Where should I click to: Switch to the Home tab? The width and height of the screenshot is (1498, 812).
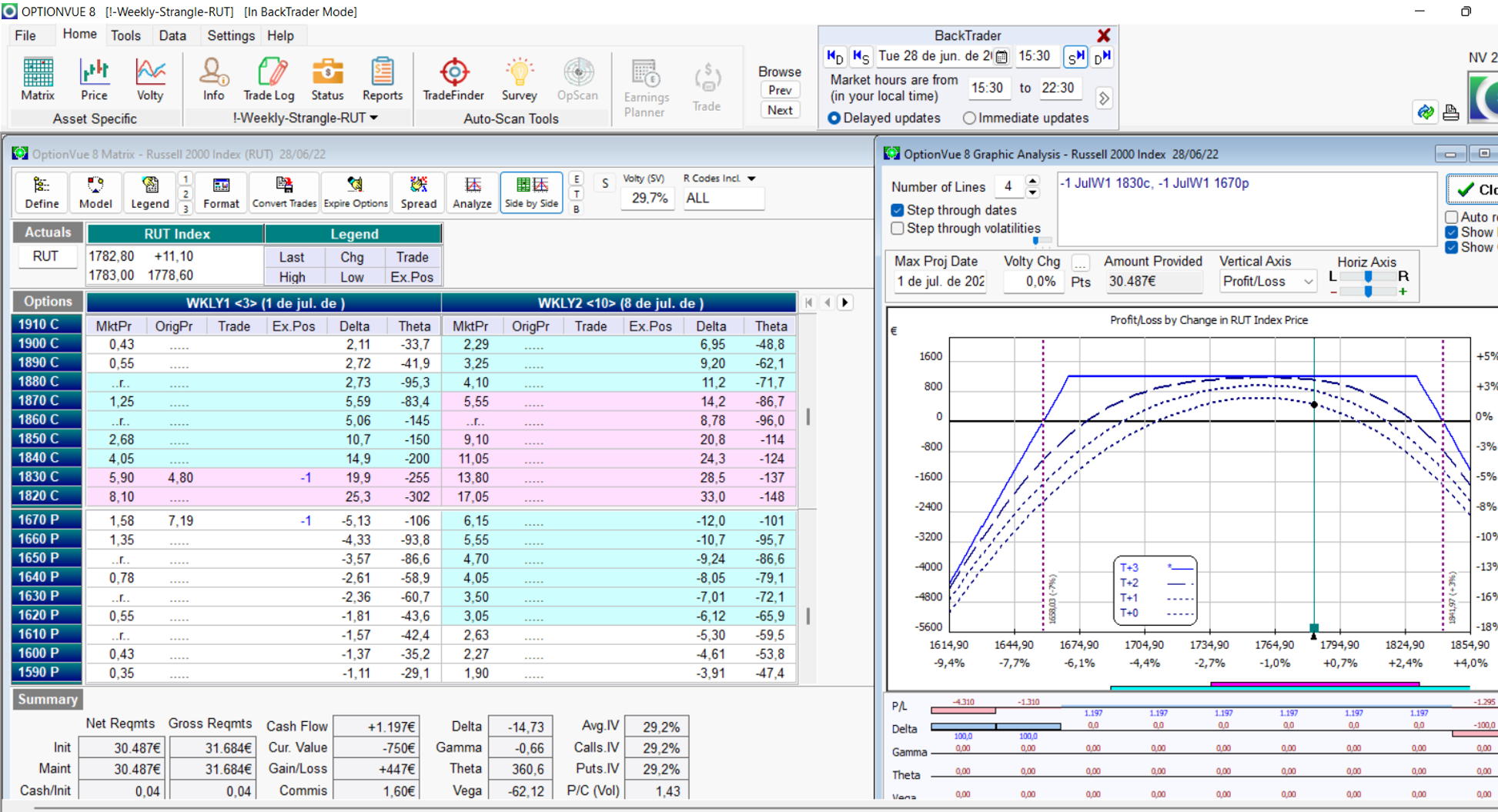tap(79, 35)
